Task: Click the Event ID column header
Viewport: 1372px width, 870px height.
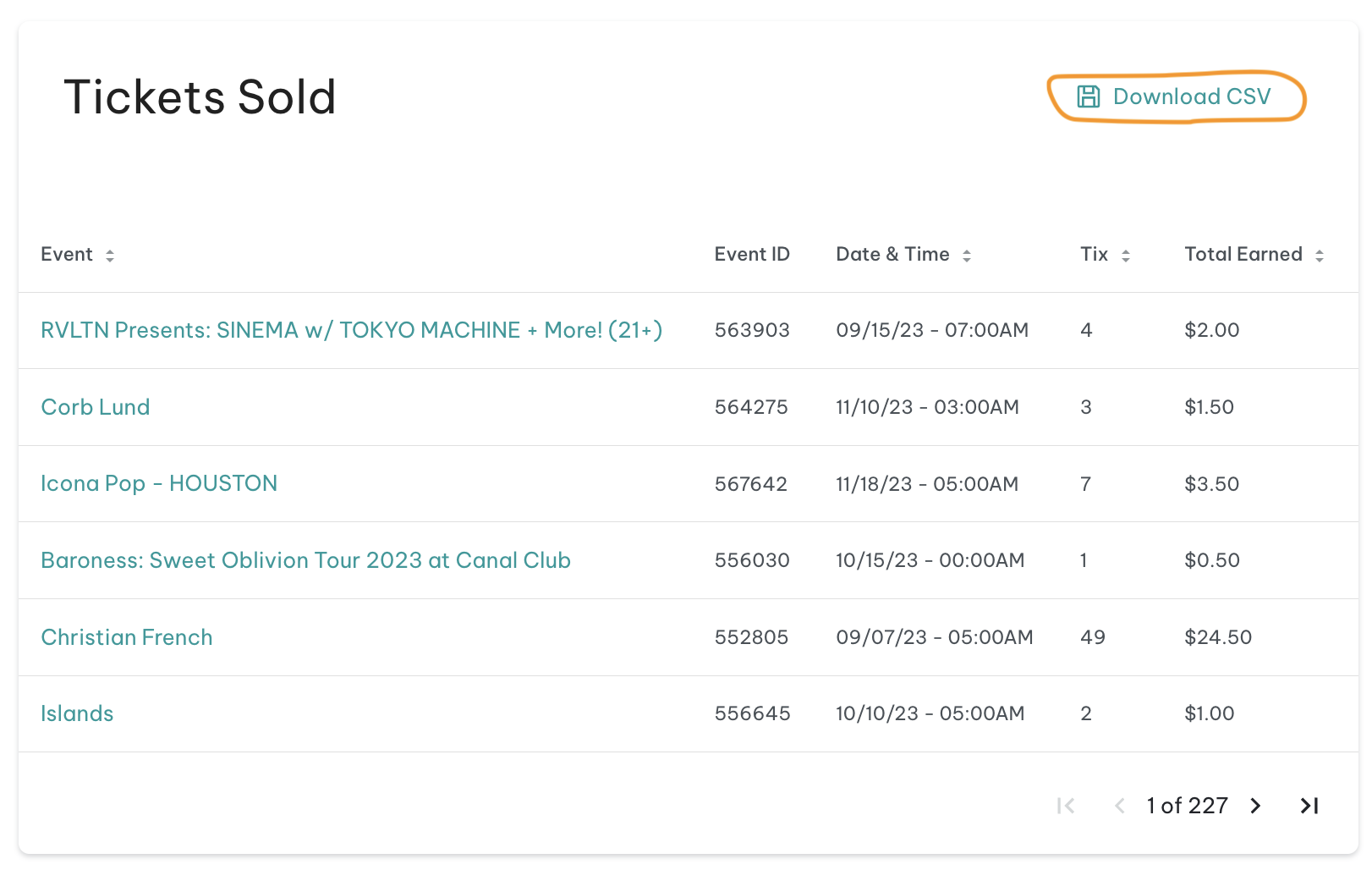Action: point(752,254)
